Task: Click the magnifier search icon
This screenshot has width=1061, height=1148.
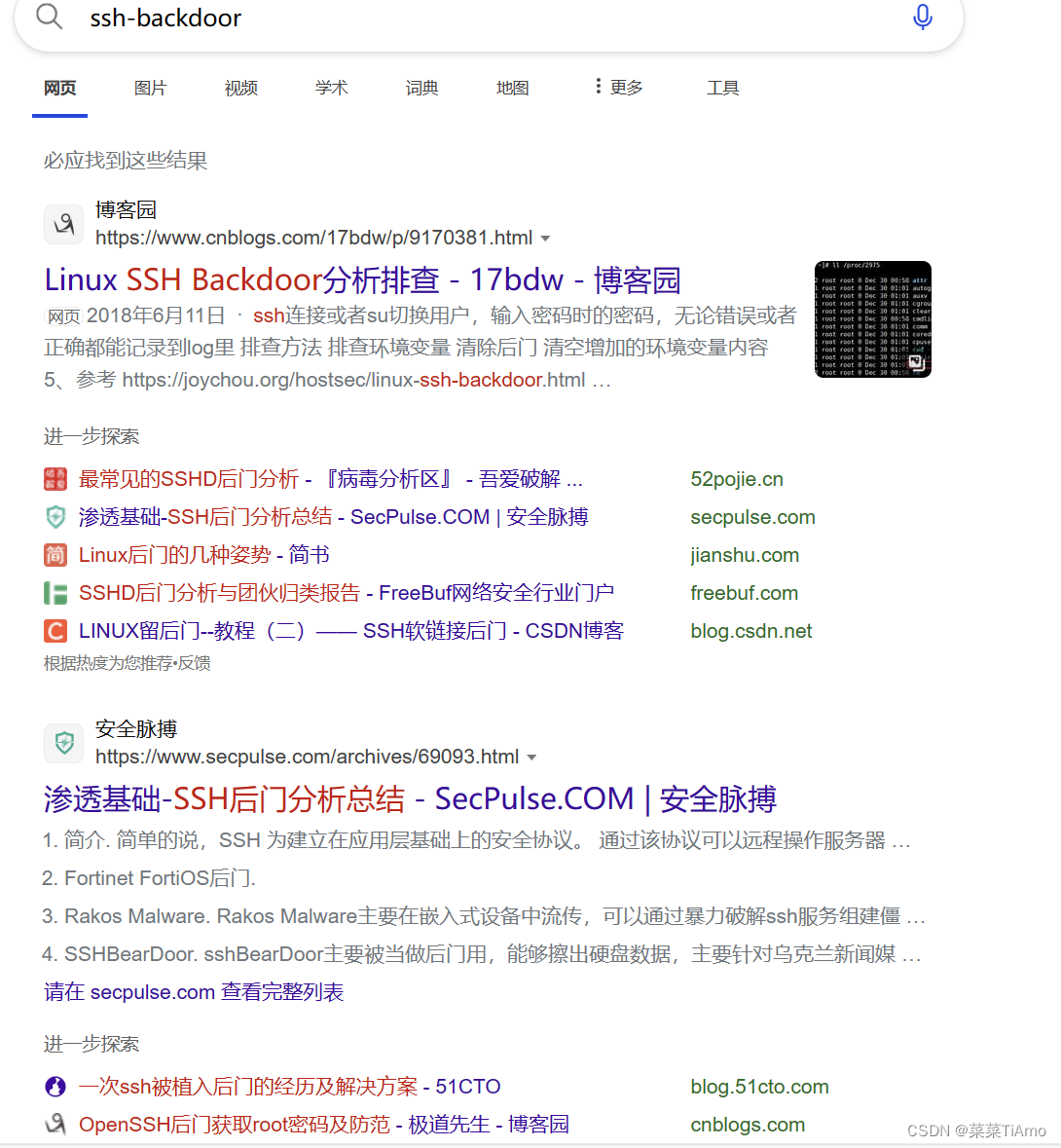Action: 49,17
